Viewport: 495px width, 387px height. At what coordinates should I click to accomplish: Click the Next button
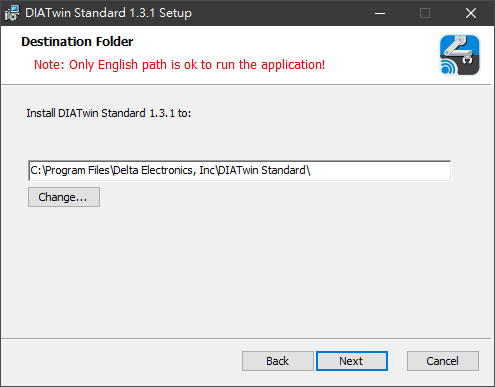352,361
